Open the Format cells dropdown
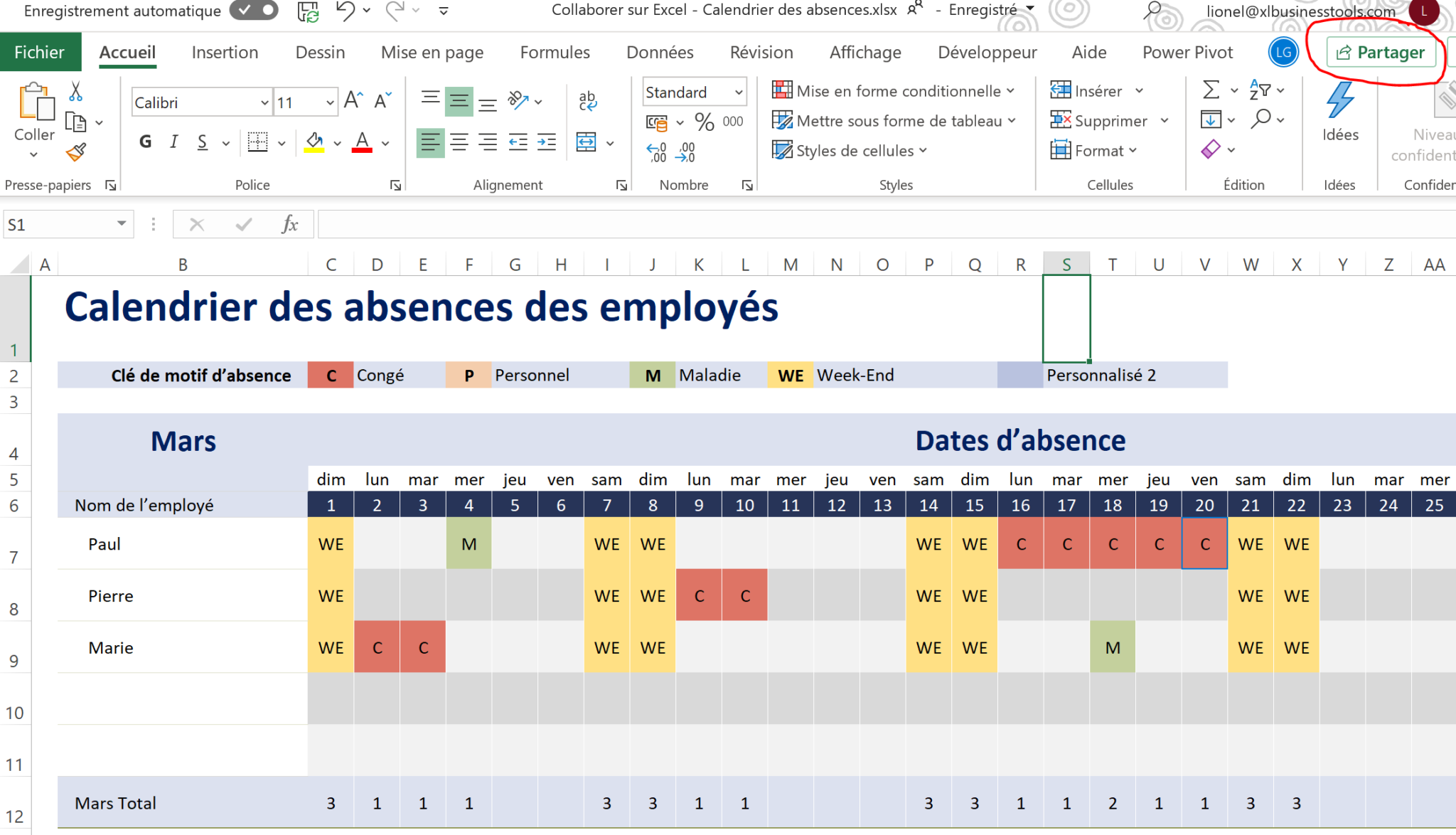 click(1094, 150)
